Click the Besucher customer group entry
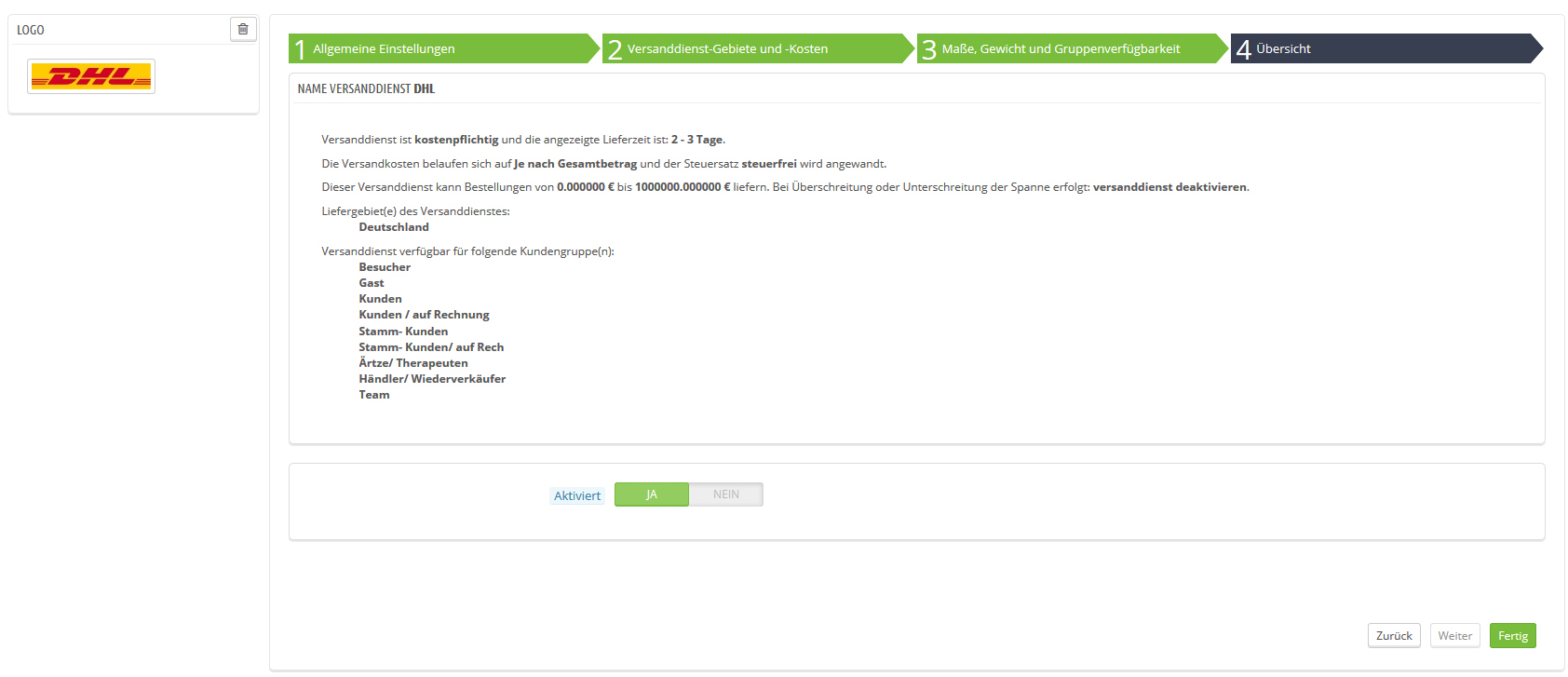 (385, 267)
